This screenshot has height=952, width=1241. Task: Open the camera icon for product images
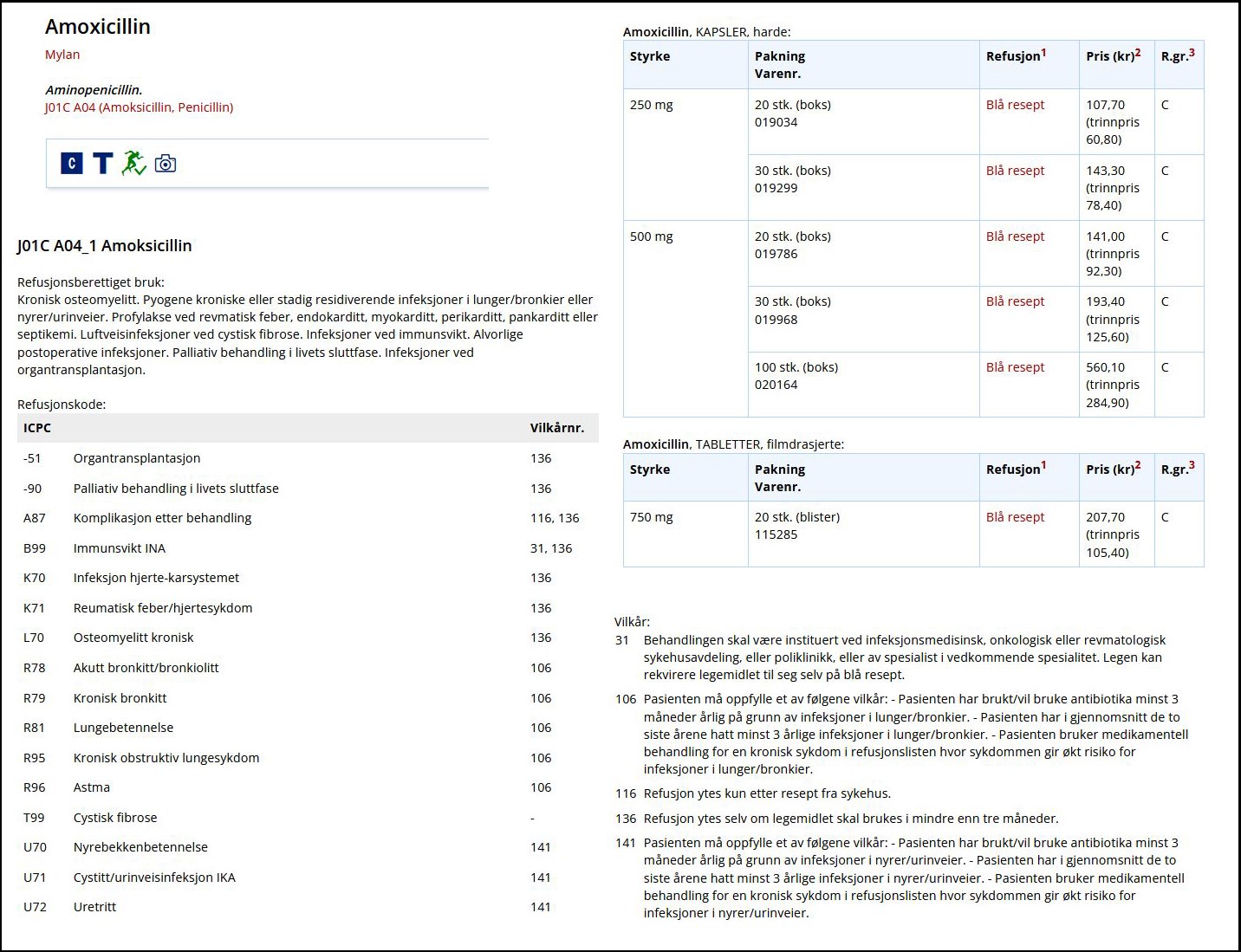166,164
